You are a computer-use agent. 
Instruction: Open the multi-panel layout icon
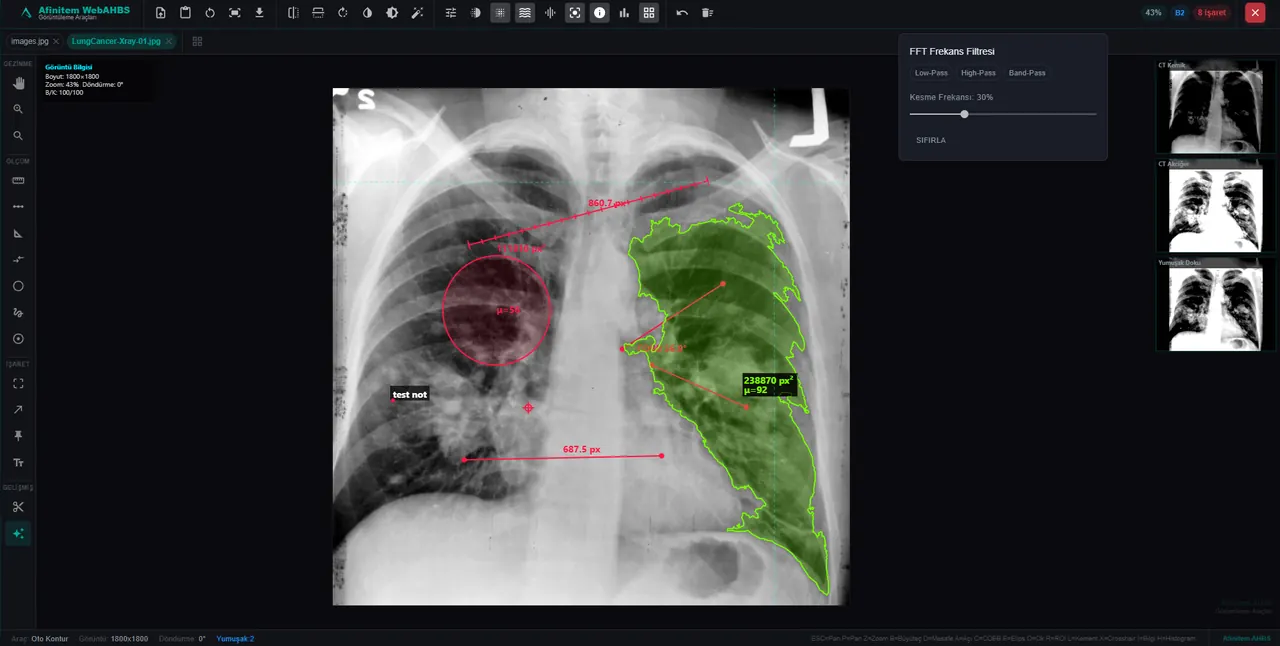(197, 41)
